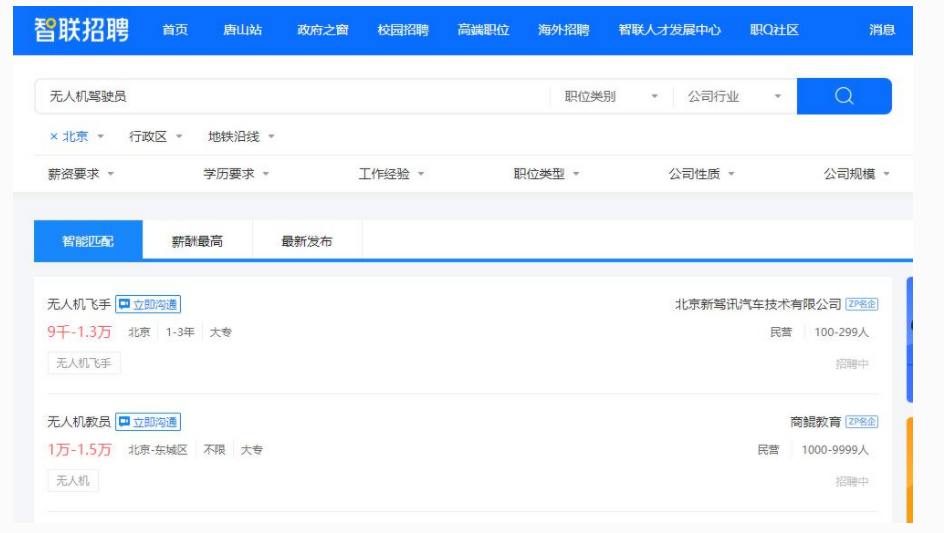Expand the 职位类别 dropdown
This screenshot has height=533, width=944.
coord(611,96)
